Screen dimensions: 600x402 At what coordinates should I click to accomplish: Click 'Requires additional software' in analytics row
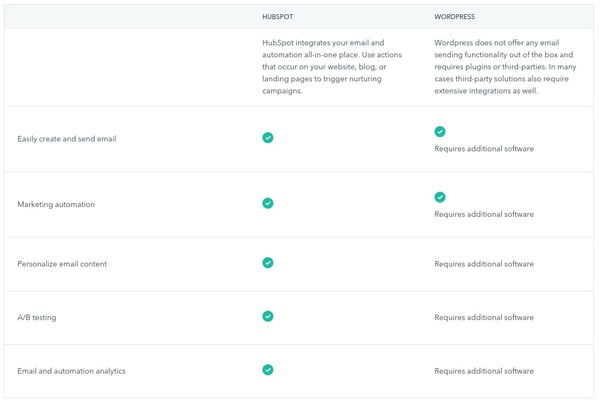484,371
